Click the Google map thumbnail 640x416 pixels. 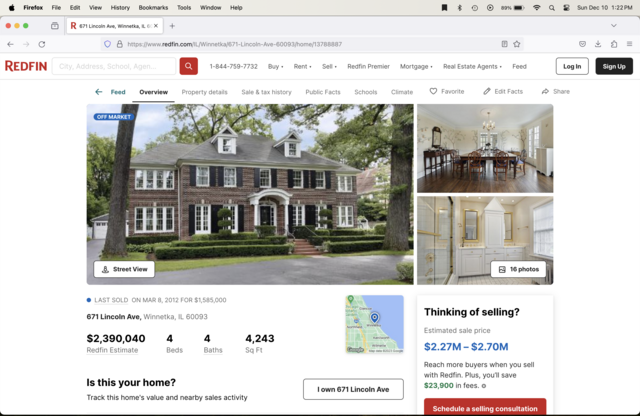point(375,324)
